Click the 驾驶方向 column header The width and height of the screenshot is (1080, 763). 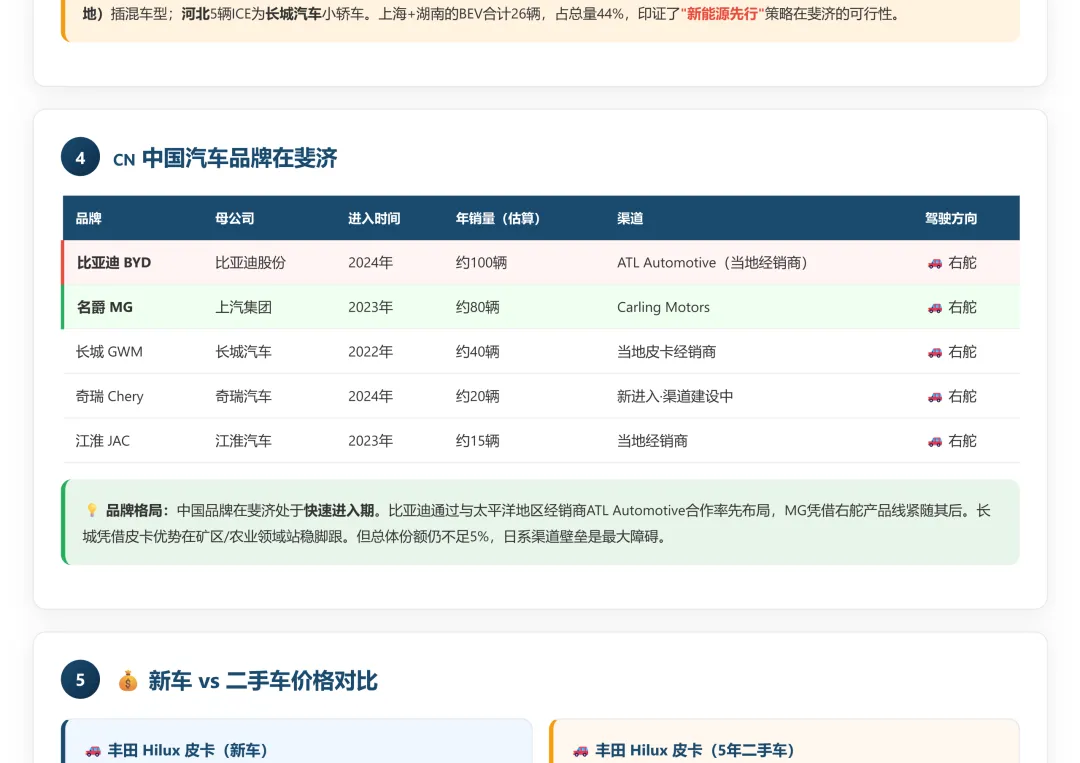pyautogui.click(x=951, y=218)
